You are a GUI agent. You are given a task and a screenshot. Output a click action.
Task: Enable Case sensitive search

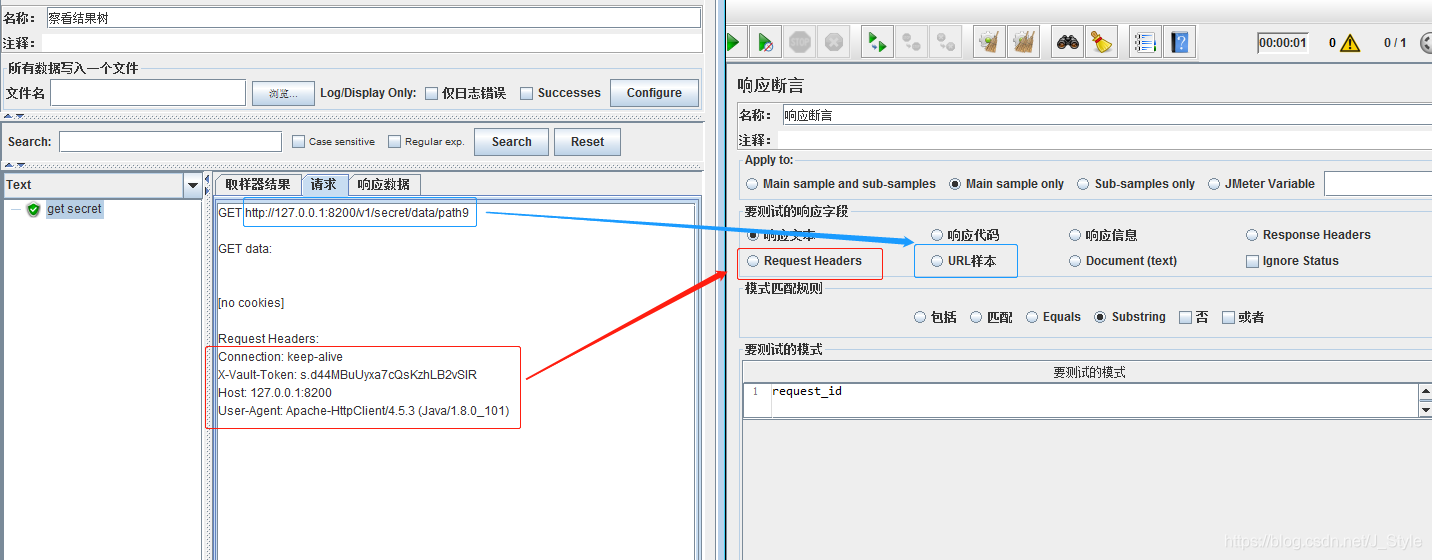tap(298, 142)
